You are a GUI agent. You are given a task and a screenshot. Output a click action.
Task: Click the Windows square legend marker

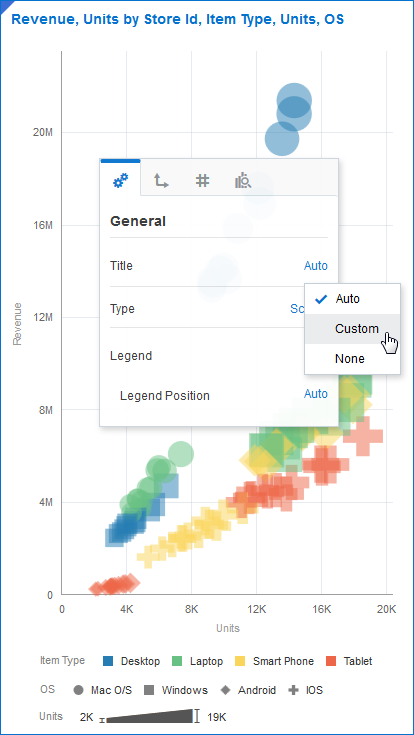(x=150, y=690)
